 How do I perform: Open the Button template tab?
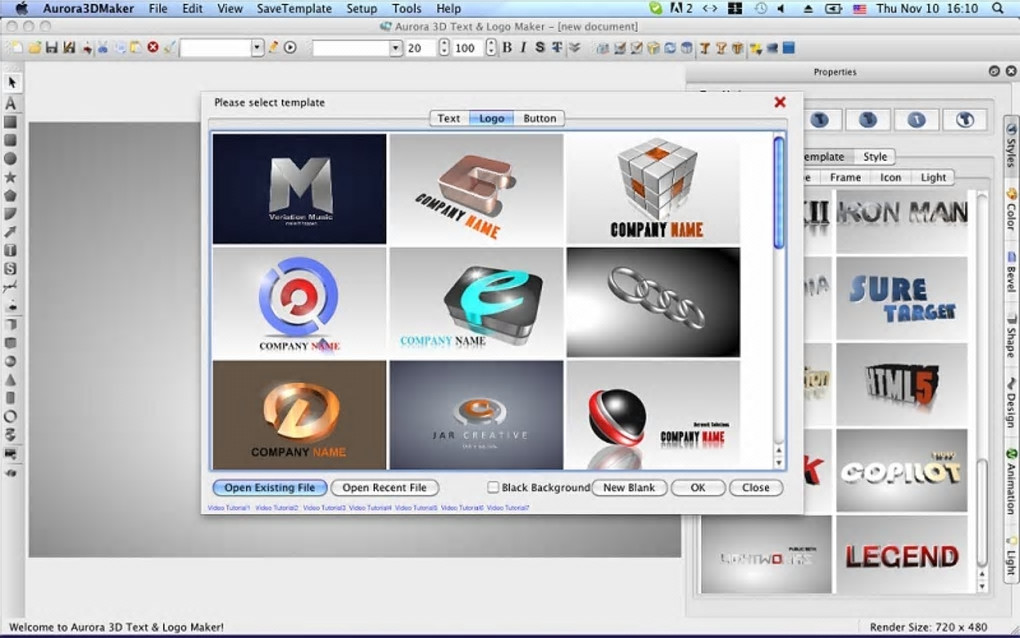click(539, 118)
